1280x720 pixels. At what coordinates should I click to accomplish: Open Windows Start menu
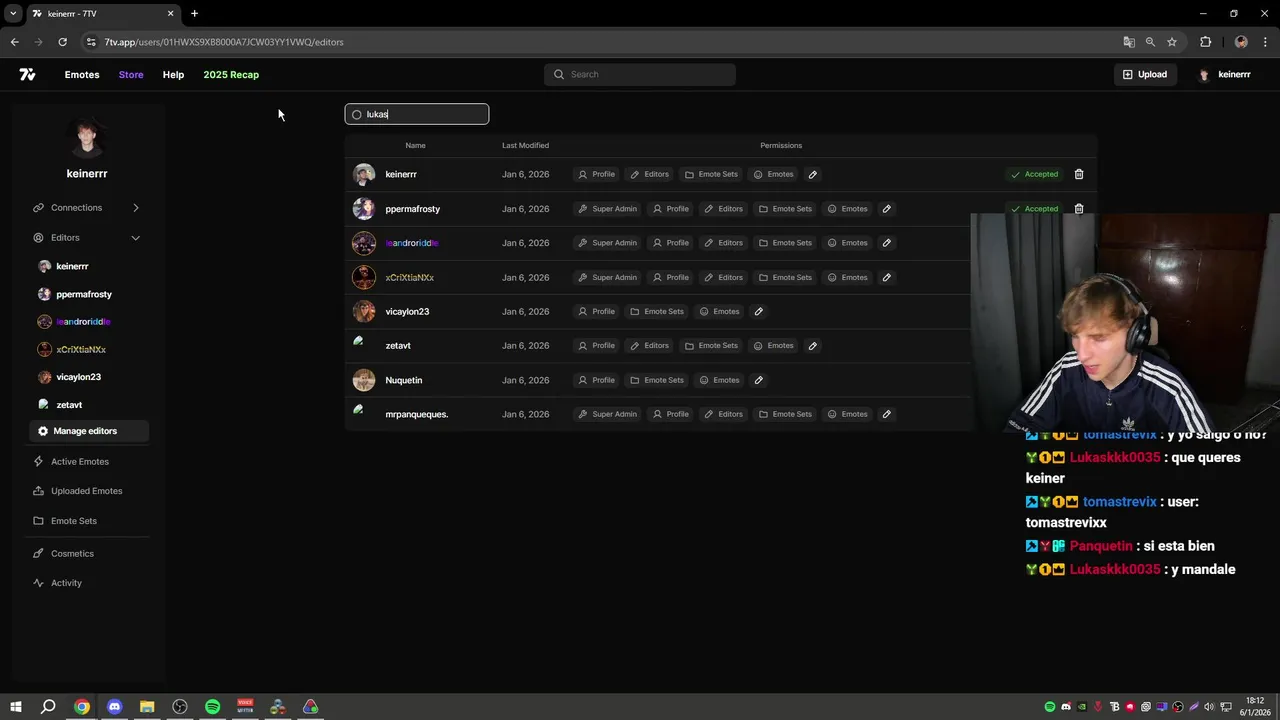pos(15,707)
